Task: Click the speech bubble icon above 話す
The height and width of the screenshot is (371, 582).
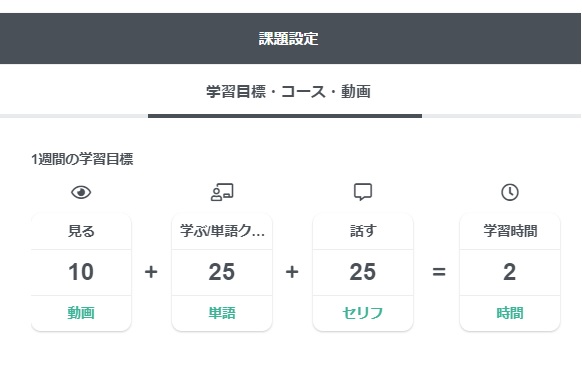Action: tap(363, 192)
